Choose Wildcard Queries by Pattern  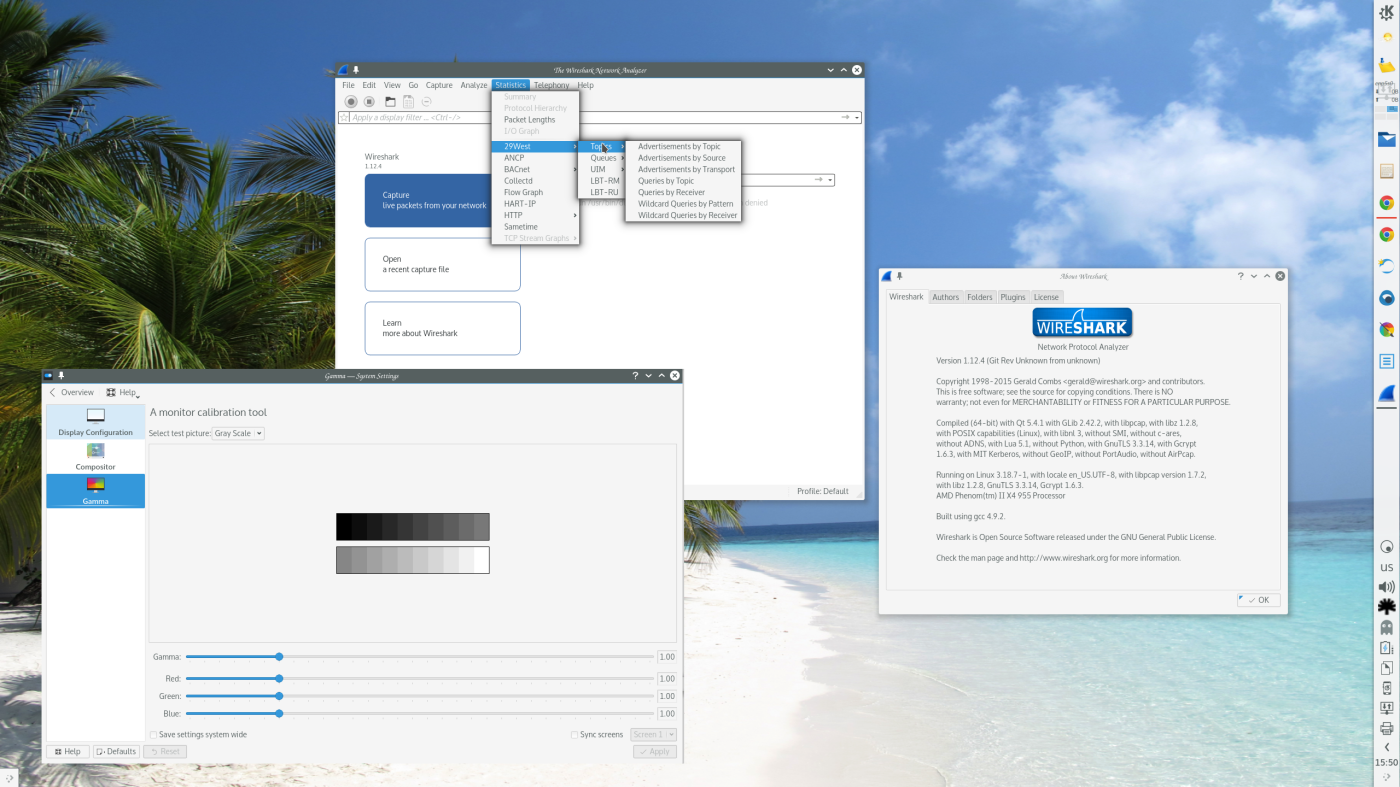point(683,204)
